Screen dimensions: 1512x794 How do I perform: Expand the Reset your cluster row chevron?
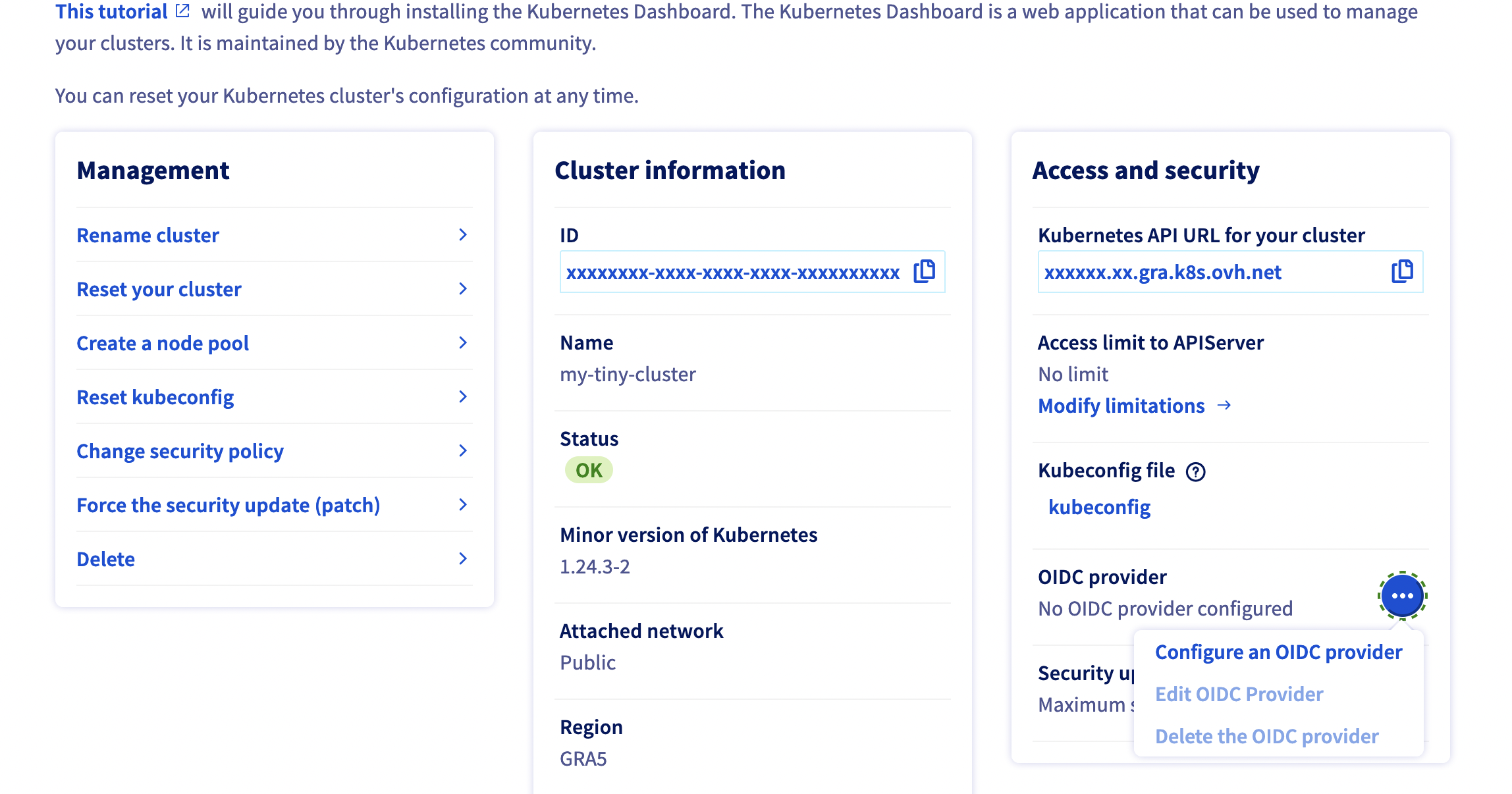coord(463,289)
